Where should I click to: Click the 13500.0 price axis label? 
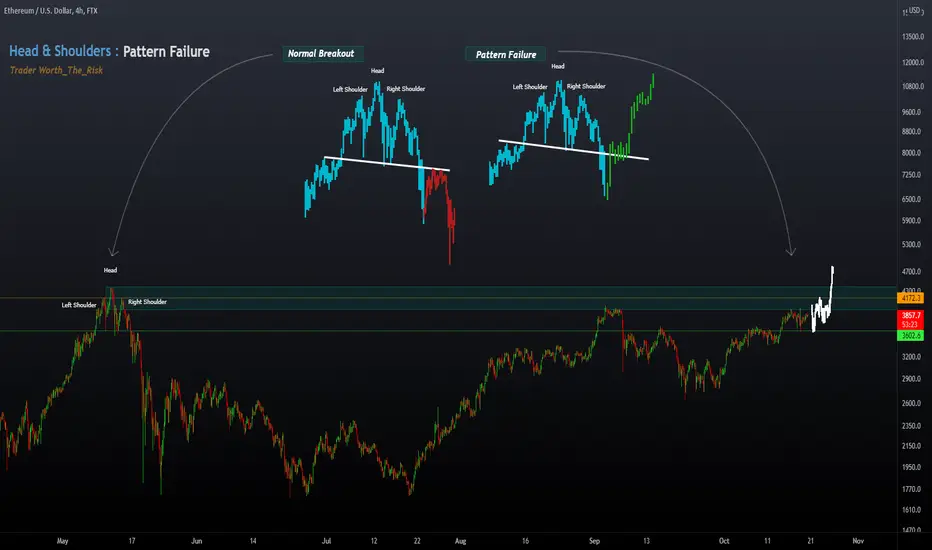click(x=913, y=37)
